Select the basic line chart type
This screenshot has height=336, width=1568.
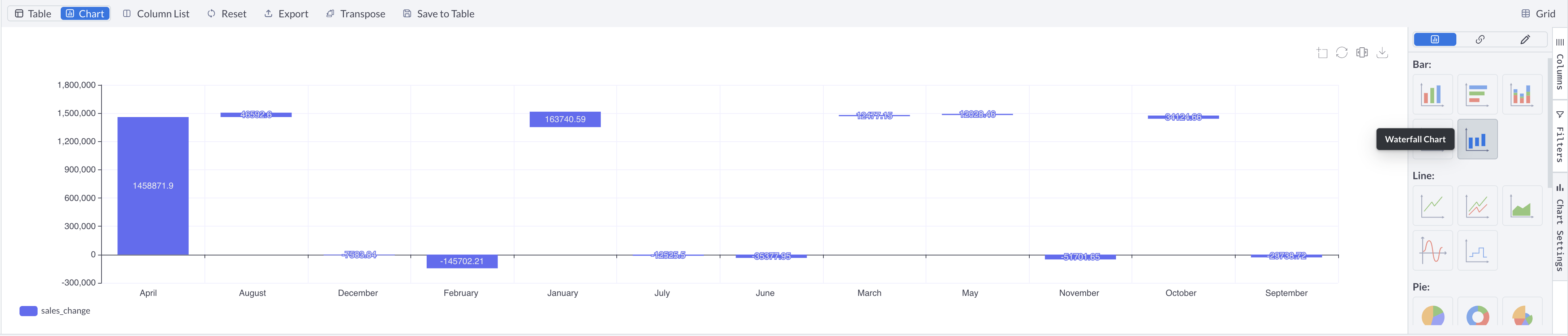click(x=1433, y=206)
